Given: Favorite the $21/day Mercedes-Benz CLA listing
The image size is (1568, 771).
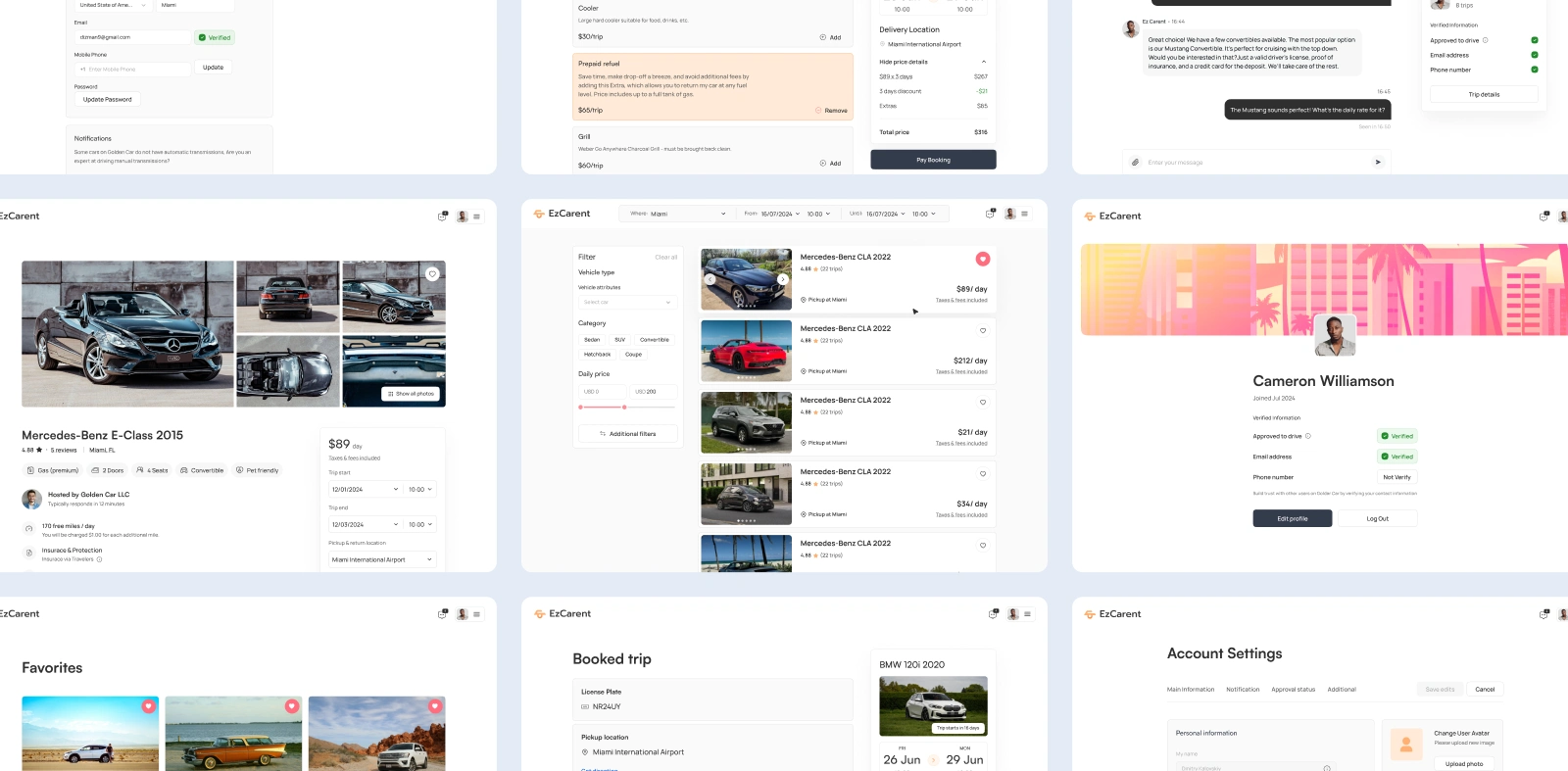Looking at the screenshot, I should 983,402.
